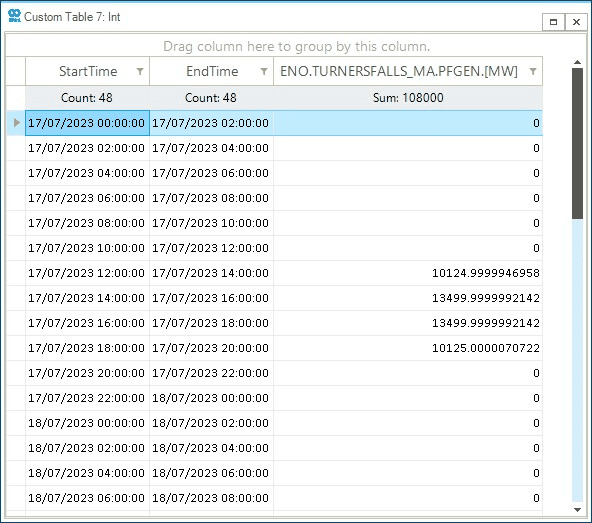The height and width of the screenshot is (523, 592).
Task: Select the MW value 10125.0000070722
Action: (408, 348)
